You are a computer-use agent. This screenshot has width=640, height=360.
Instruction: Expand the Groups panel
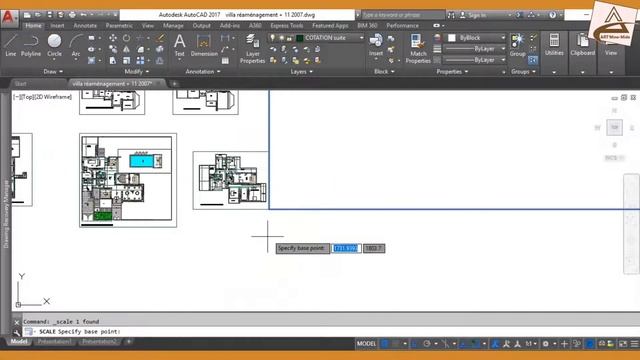coord(523,71)
